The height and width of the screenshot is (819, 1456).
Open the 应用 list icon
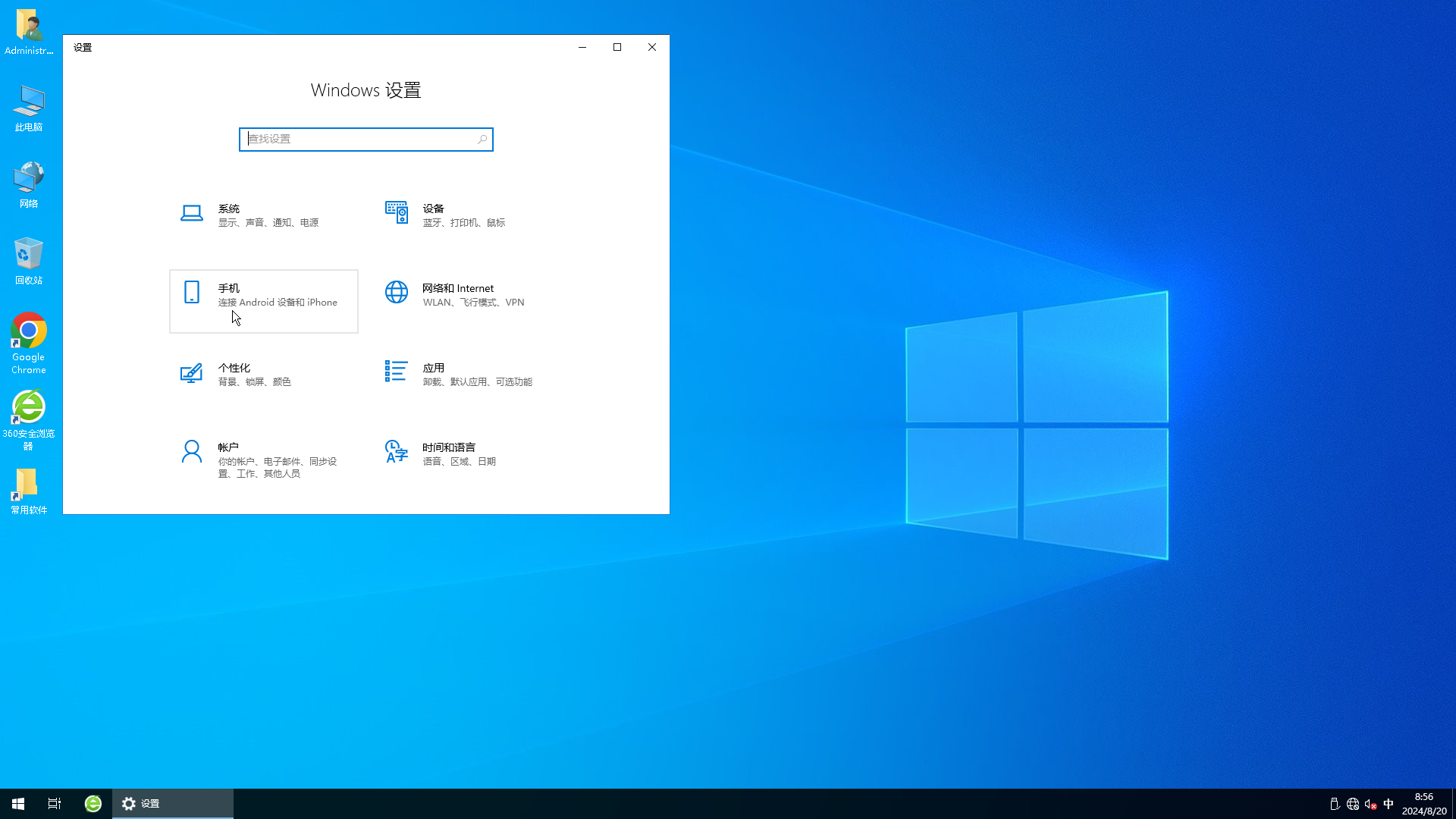[396, 371]
